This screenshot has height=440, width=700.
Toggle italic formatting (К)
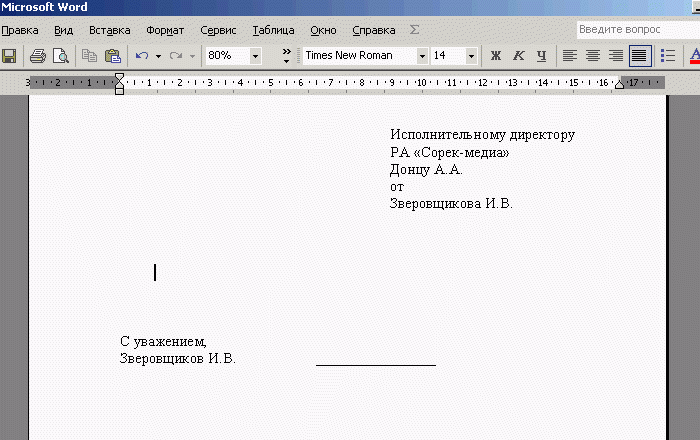pos(518,56)
